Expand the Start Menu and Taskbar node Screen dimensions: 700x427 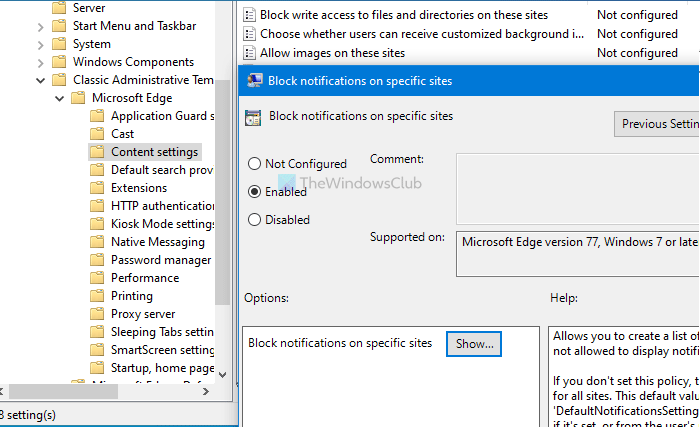coord(41,26)
